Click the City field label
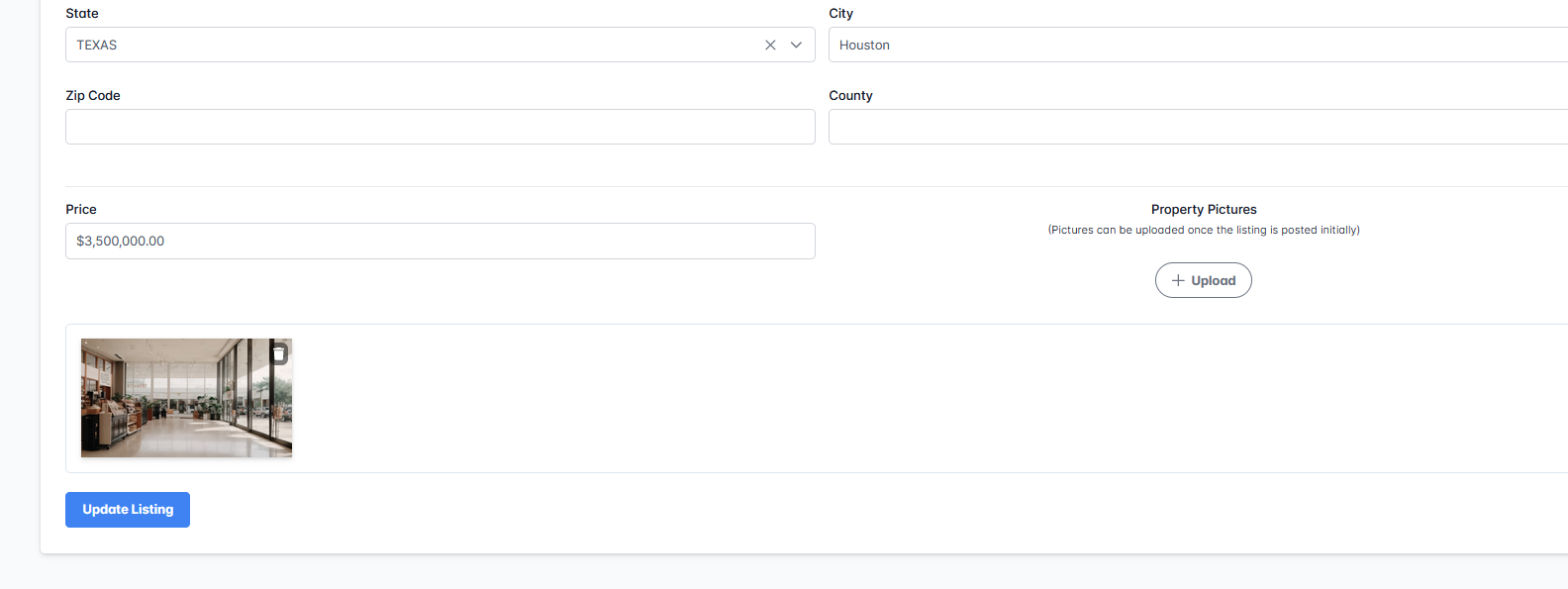 pos(840,14)
